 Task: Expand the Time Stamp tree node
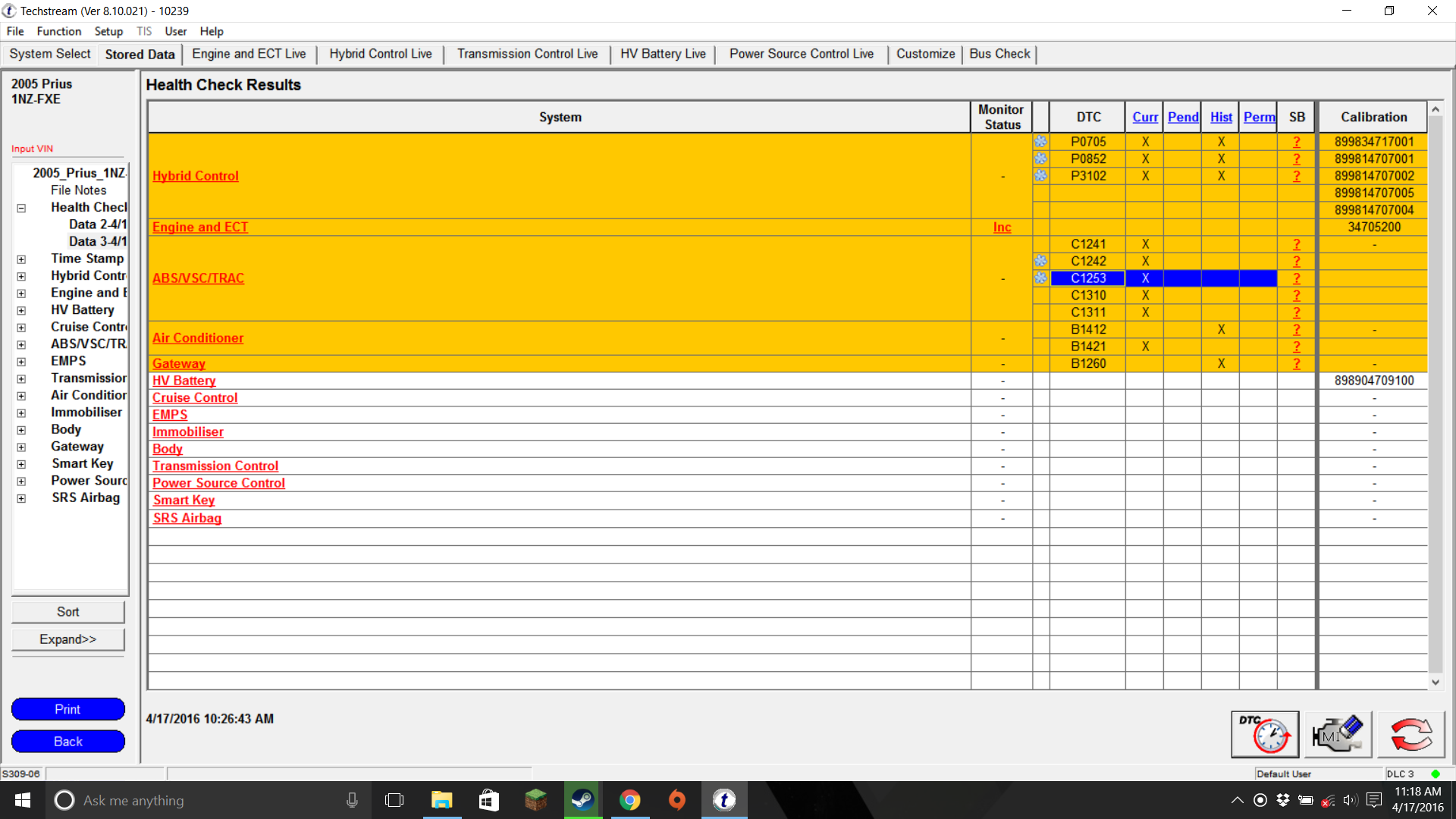click(21, 259)
